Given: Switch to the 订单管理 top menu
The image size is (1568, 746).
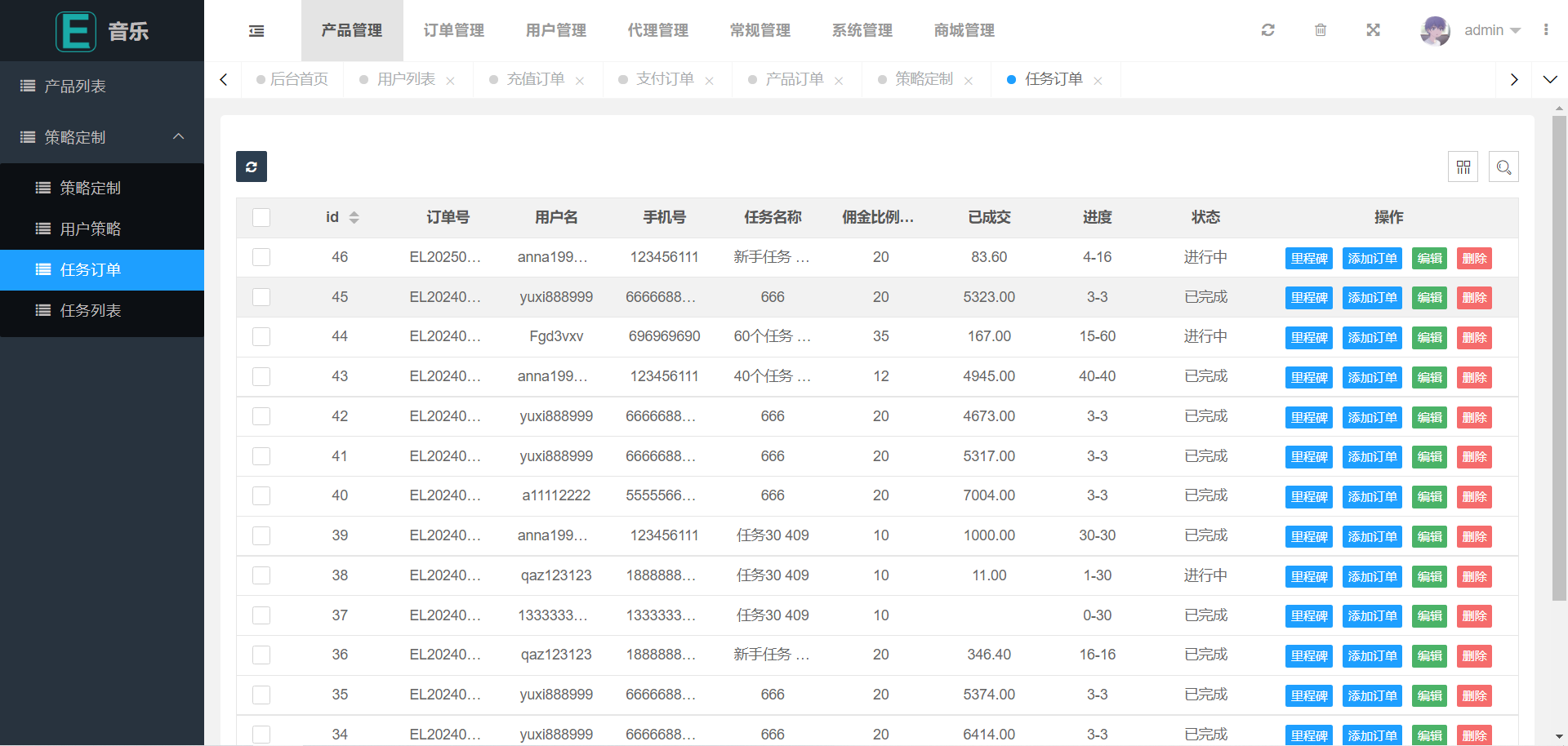Looking at the screenshot, I should coord(454,30).
